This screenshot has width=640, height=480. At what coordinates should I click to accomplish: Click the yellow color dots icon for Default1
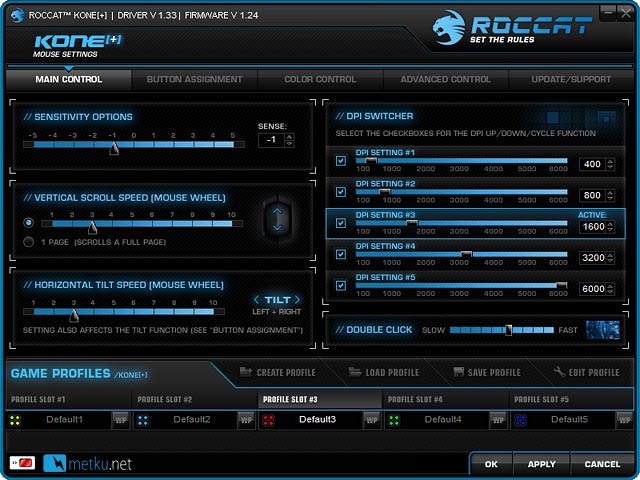(x=15, y=420)
